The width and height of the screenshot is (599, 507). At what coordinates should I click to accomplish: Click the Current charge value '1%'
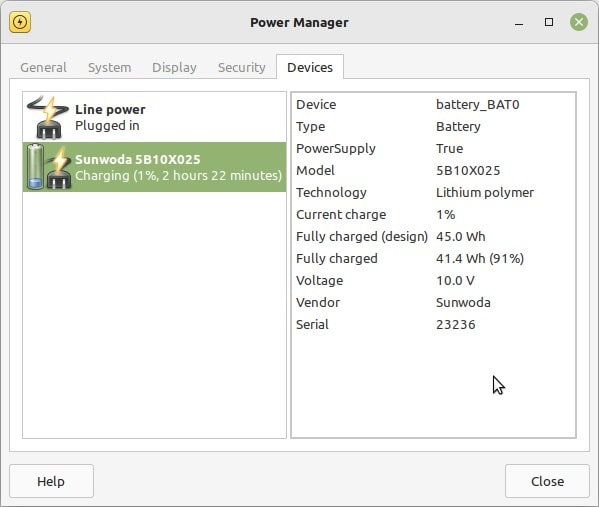tap(445, 215)
